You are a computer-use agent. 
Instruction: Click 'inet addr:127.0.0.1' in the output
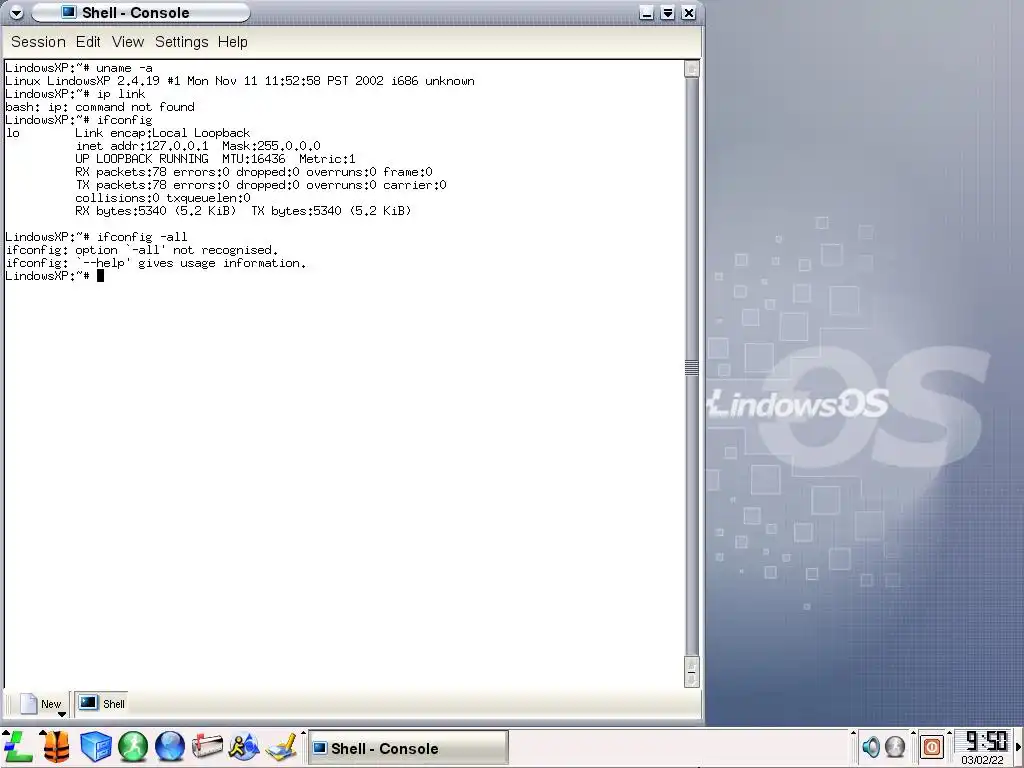142,146
